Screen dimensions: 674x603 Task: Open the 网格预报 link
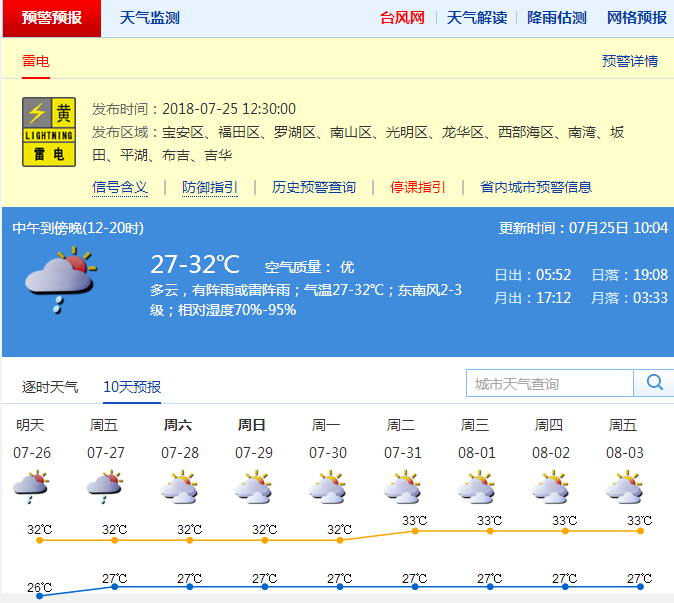click(x=636, y=18)
